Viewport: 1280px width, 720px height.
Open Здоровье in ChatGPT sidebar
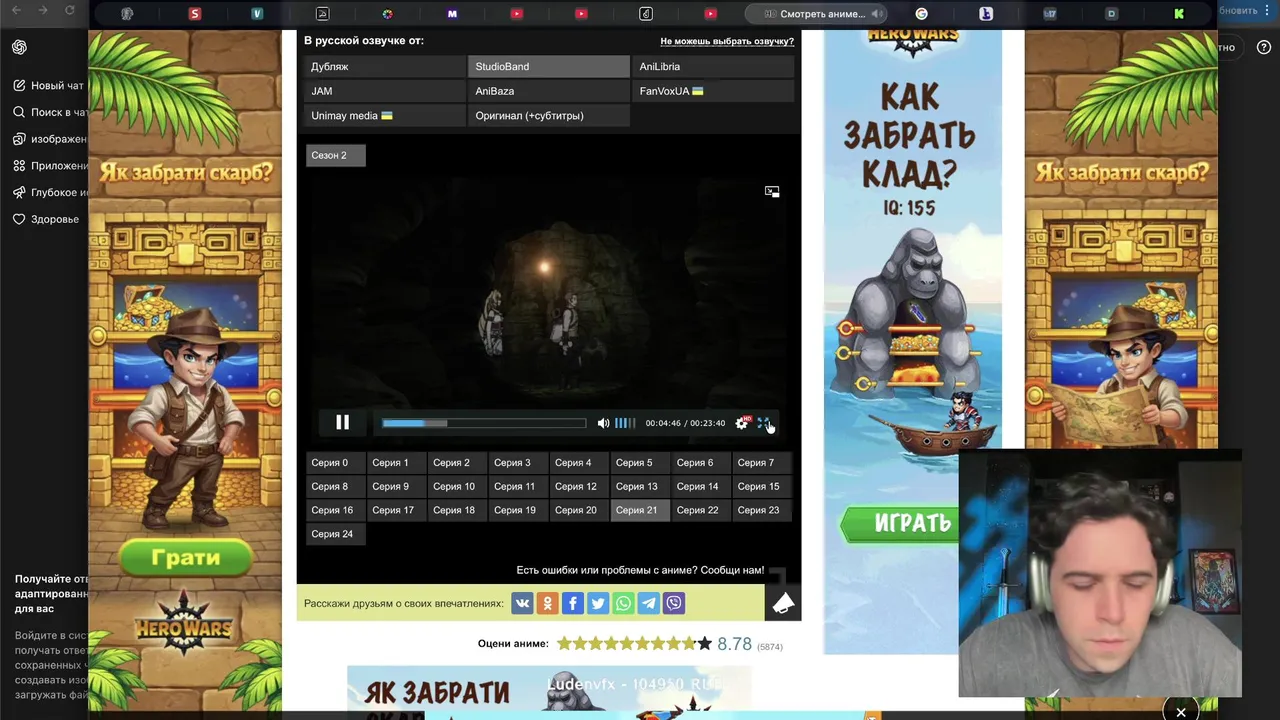[x=47, y=219]
